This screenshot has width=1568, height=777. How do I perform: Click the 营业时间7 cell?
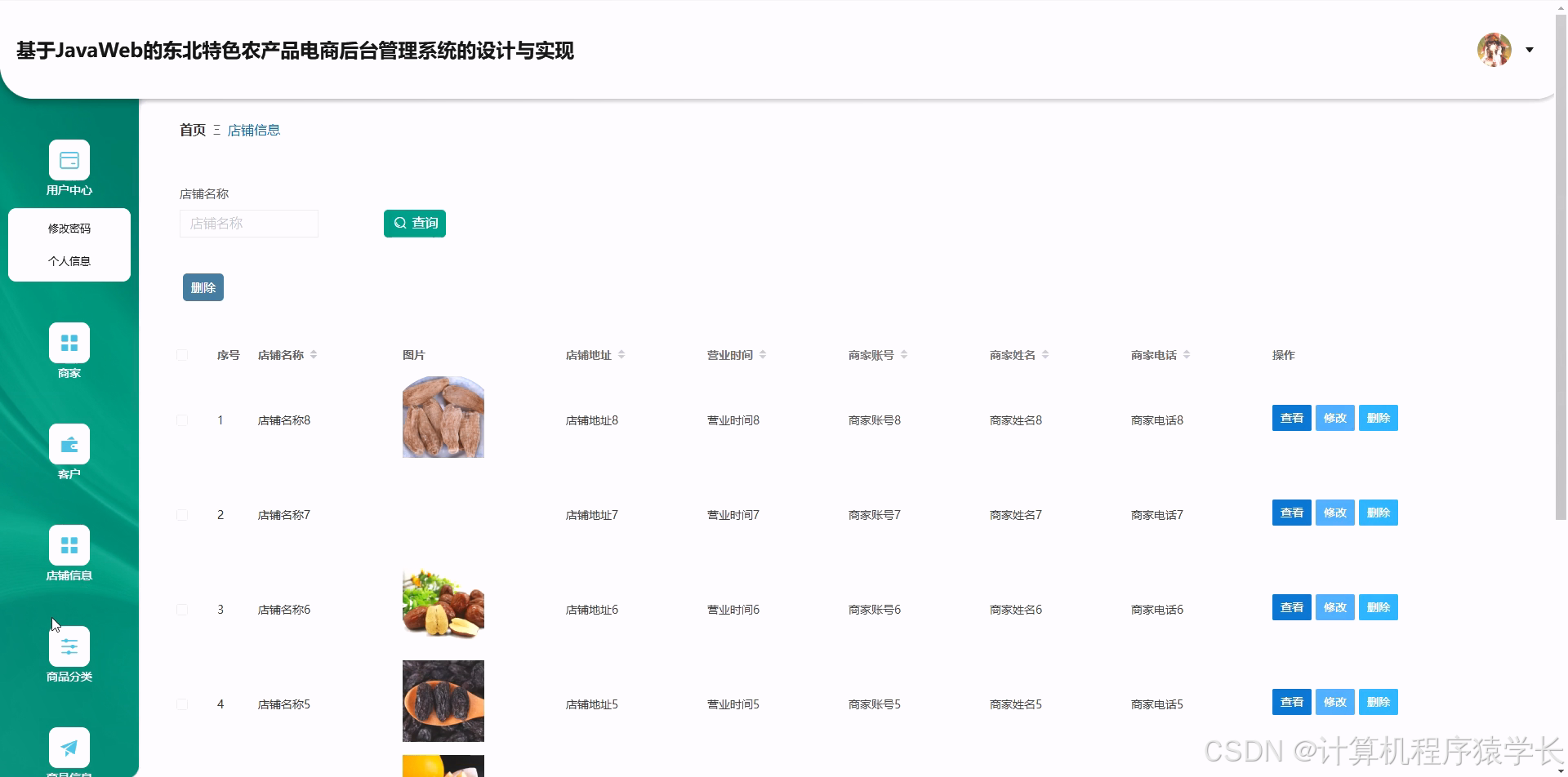[x=733, y=515]
